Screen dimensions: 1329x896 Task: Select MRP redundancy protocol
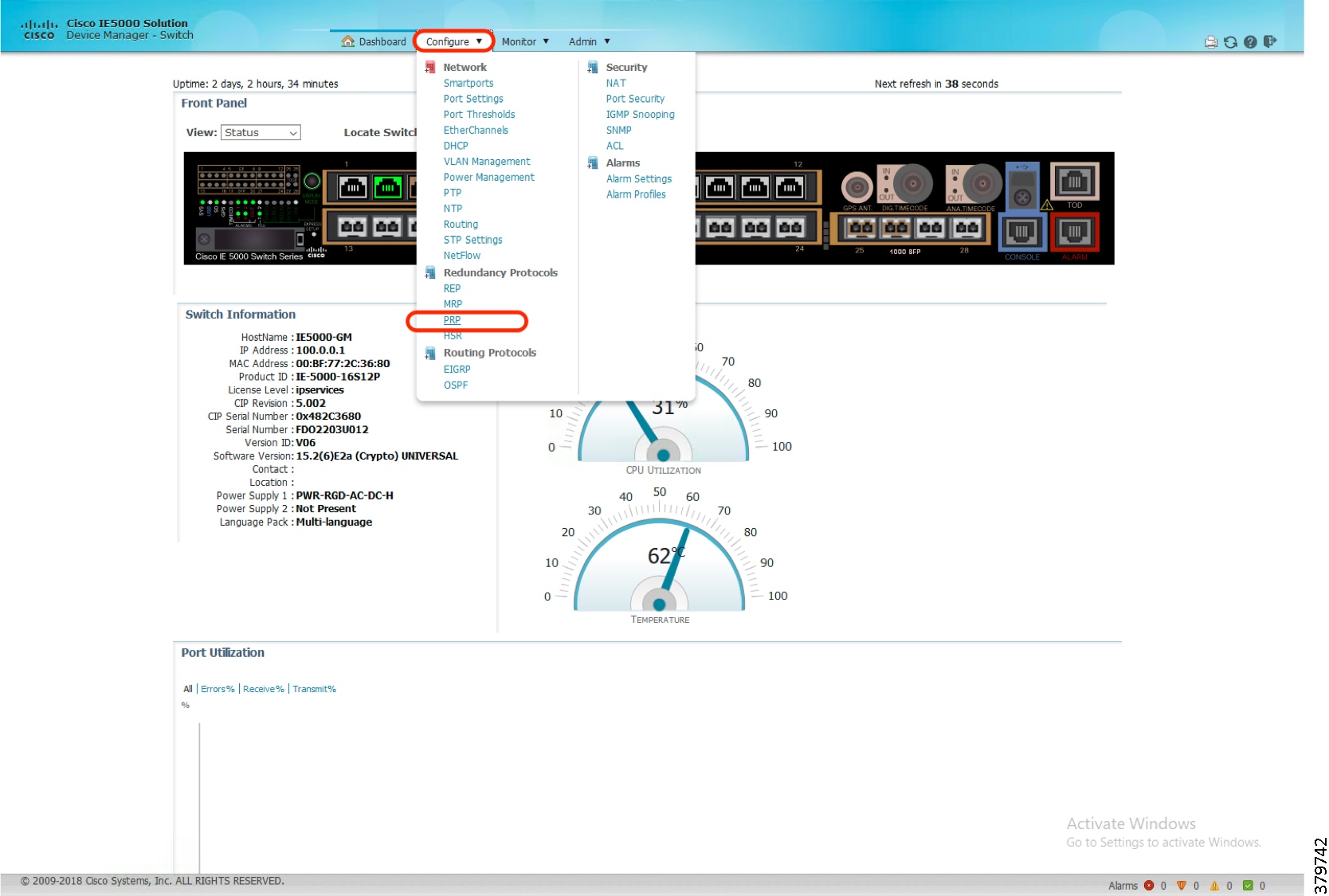click(x=453, y=304)
